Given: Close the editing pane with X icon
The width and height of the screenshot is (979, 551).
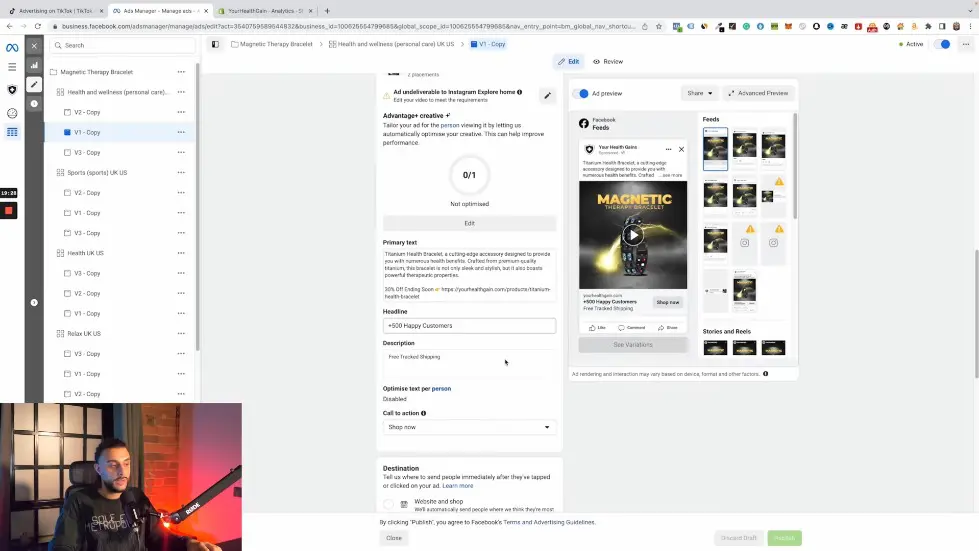Looking at the screenshot, I should click(34, 46).
